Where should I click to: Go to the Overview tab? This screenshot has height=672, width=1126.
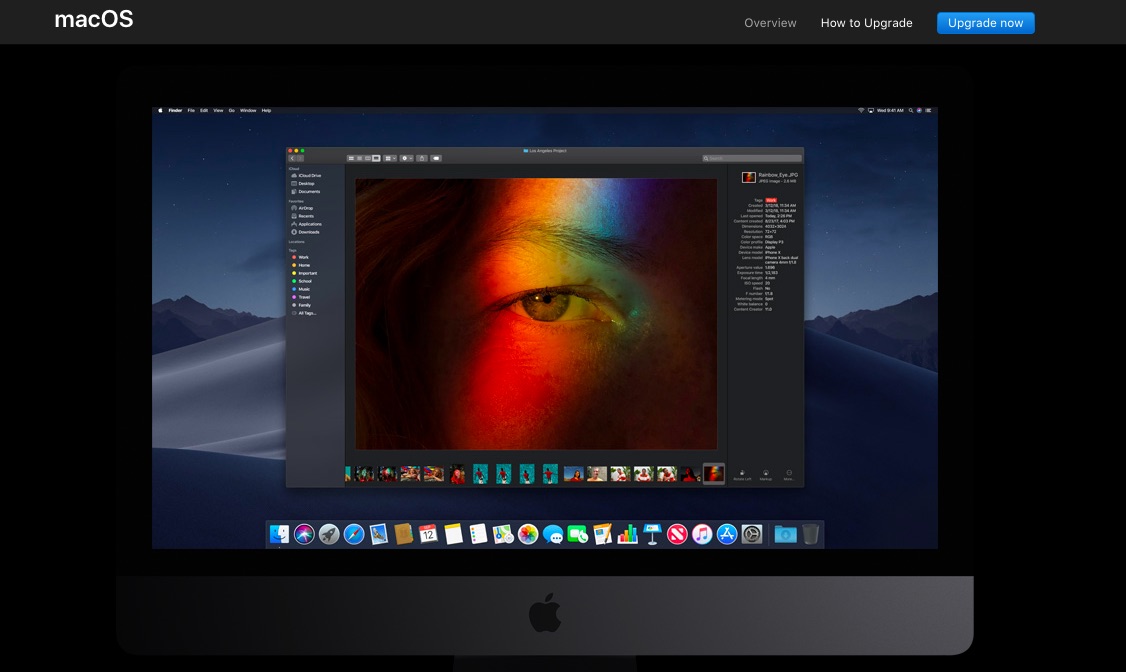tap(770, 23)
